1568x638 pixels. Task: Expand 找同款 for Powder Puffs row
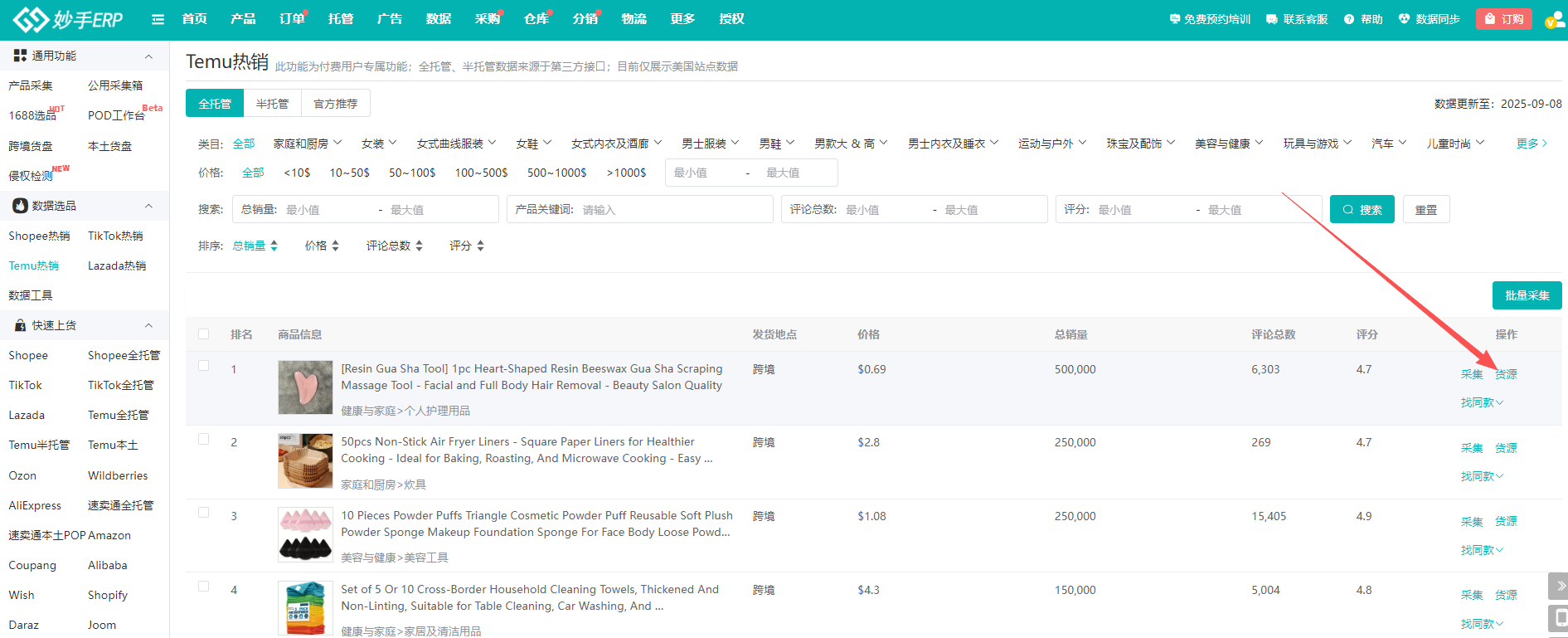click(x=1482, y=550)
